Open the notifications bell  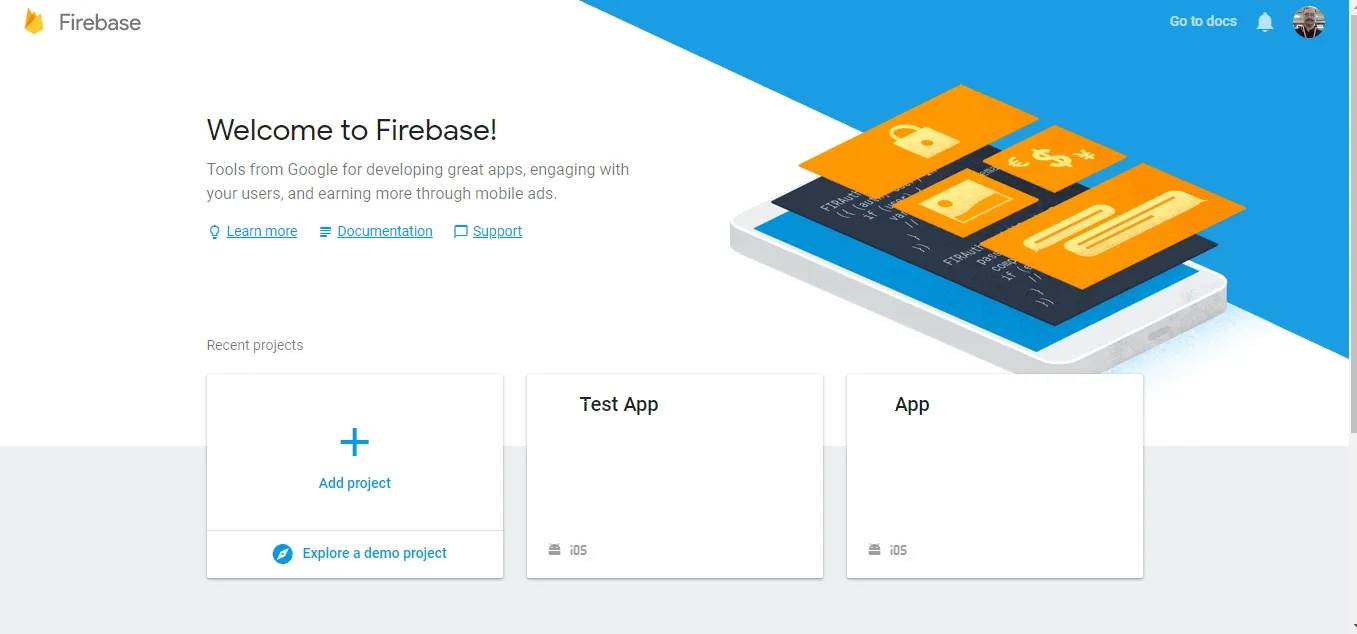[1265, 22]
